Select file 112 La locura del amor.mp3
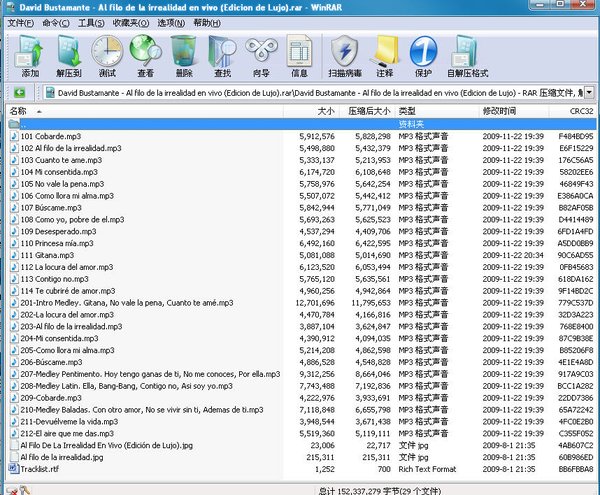 coord(67,267)
